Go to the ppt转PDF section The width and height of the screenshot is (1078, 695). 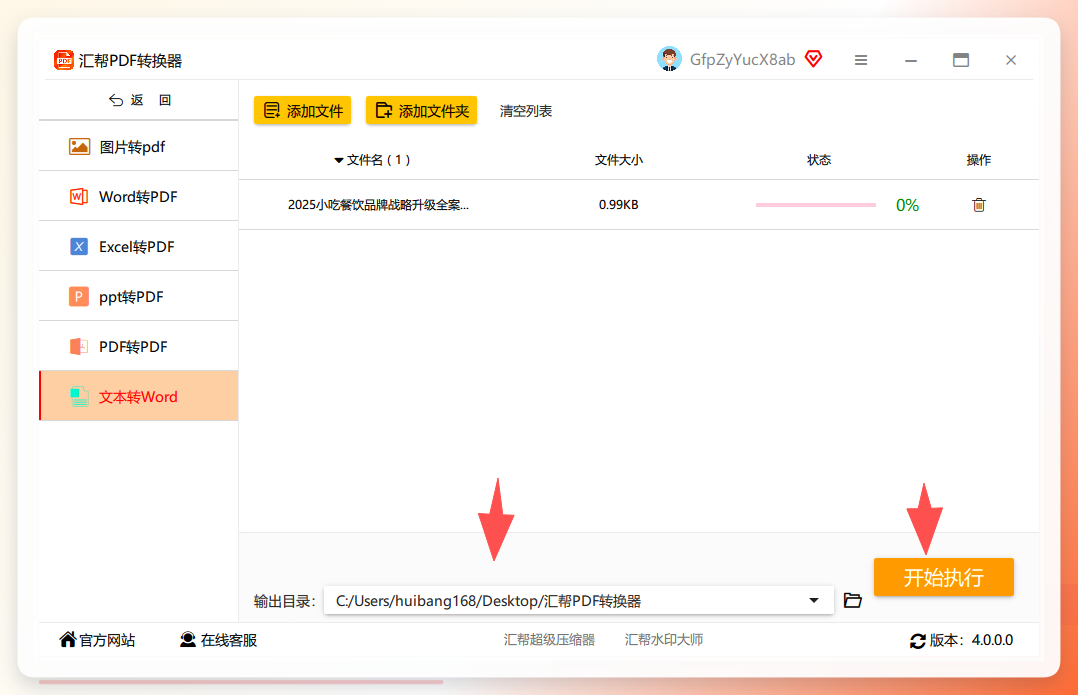[x=139, y=297]
